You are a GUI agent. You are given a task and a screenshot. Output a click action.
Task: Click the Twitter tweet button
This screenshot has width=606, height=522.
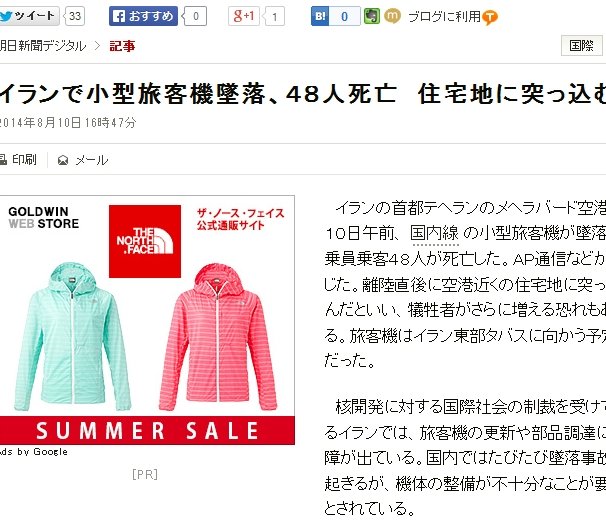point(29,16)
